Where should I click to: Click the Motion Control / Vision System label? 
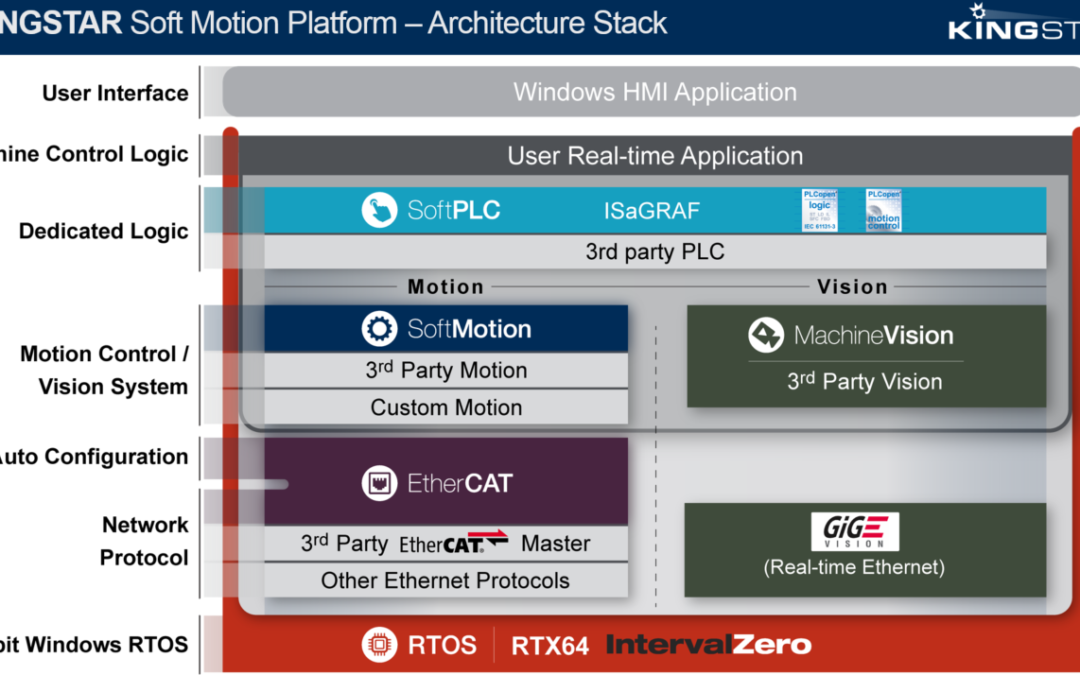click(x=104, y=370)
